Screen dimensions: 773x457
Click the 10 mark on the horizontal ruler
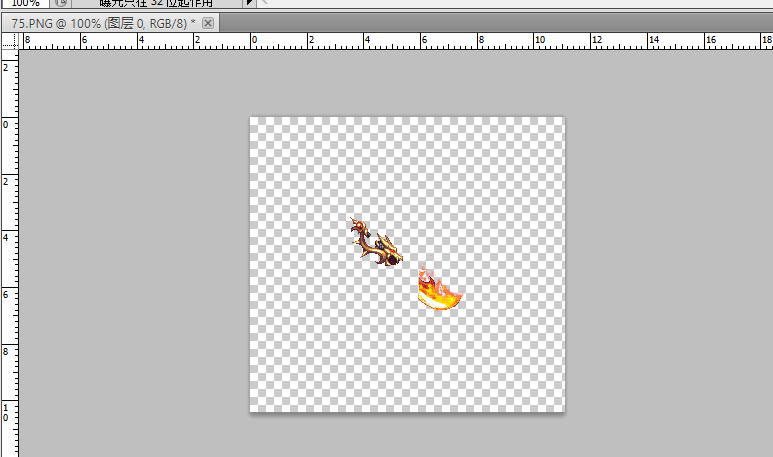tap(540, 41)
